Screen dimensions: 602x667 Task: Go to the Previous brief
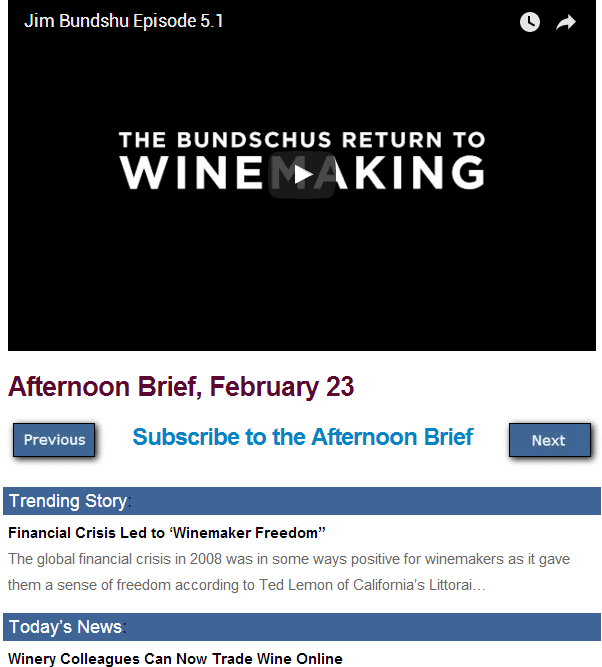(54, 440)
